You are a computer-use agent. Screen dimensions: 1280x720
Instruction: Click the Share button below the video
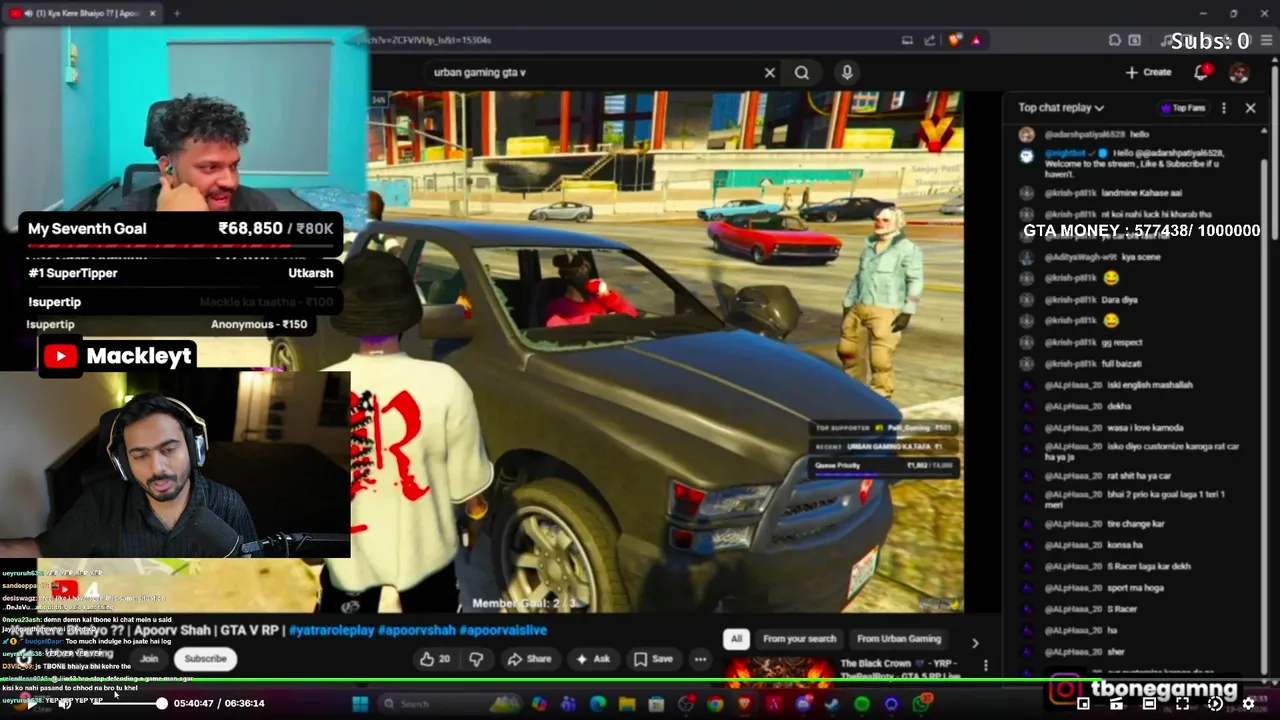[529, 659]
